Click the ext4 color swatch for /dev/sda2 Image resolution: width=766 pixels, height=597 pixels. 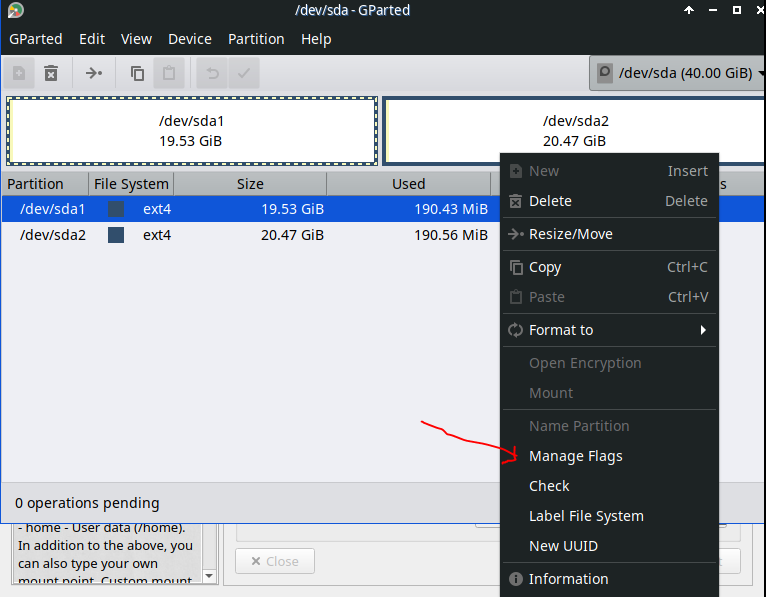click(x=116, y=235)
